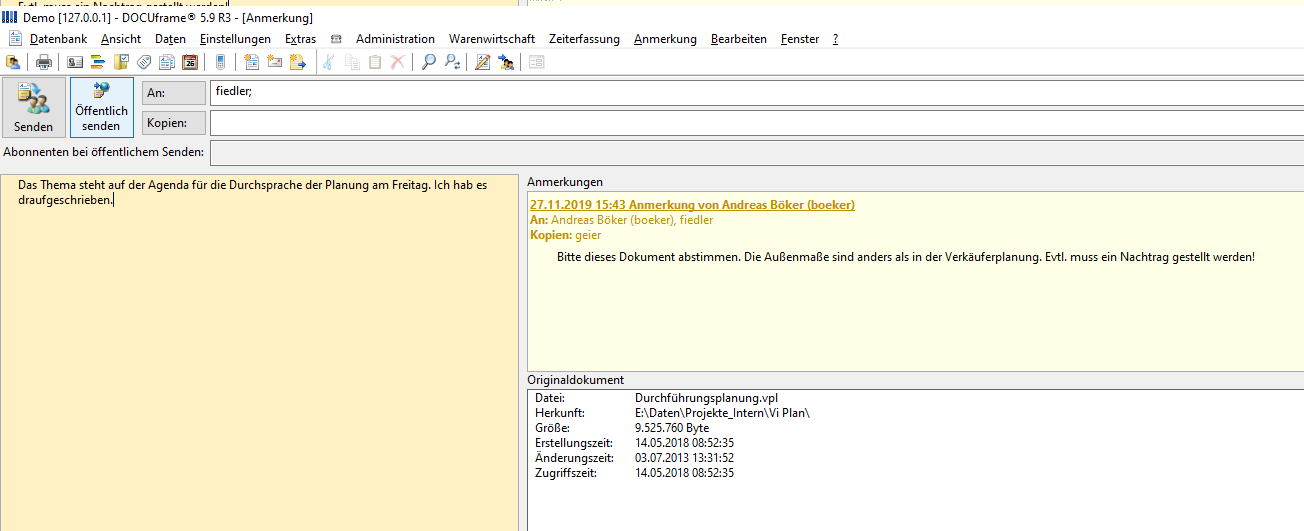The width and height of the screenshot is (1304, 531).
Task: Click the copy icon in toolbar
Action: click(352, 62)
